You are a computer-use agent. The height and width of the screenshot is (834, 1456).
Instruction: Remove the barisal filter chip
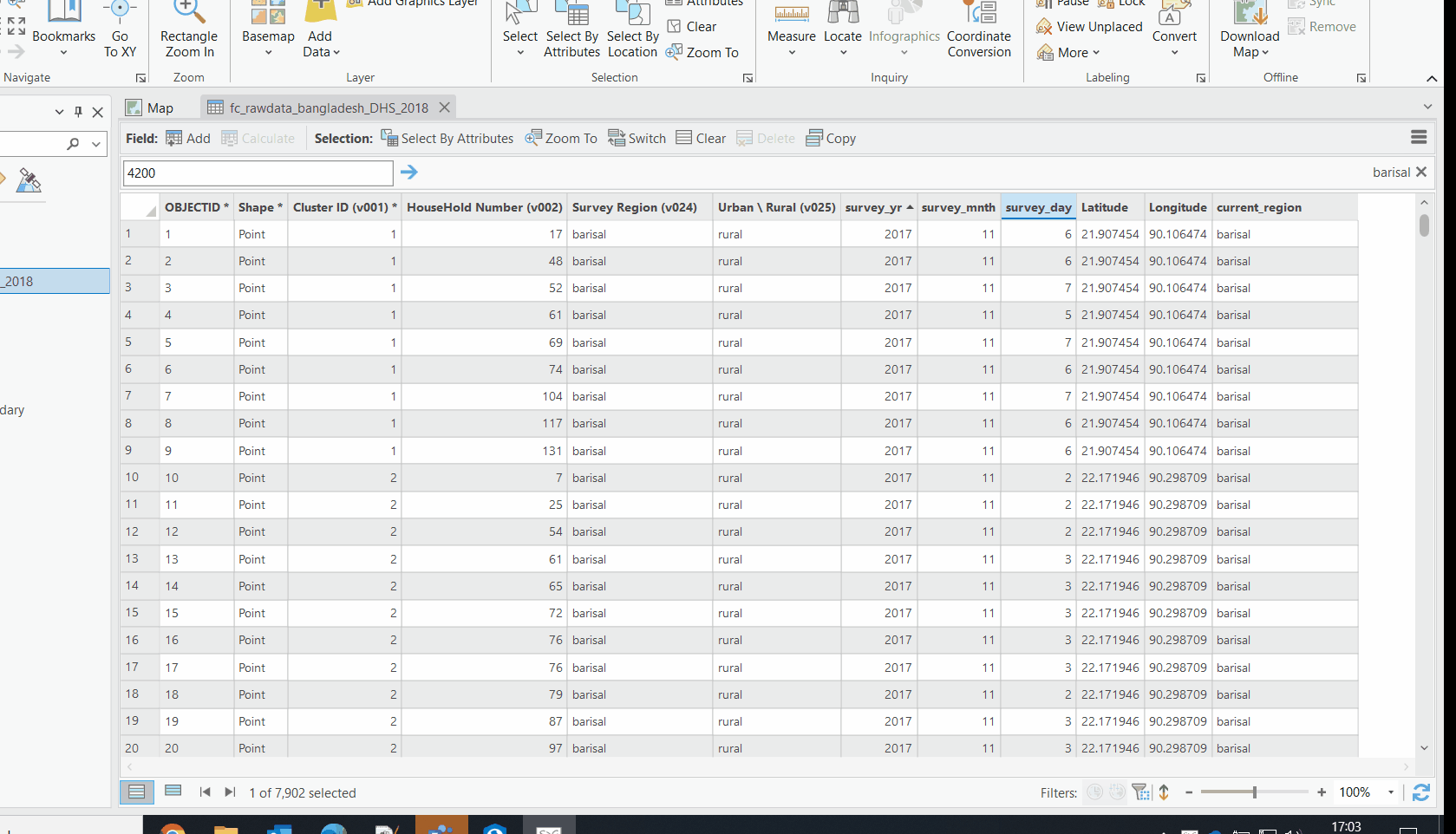point(1422,172)
